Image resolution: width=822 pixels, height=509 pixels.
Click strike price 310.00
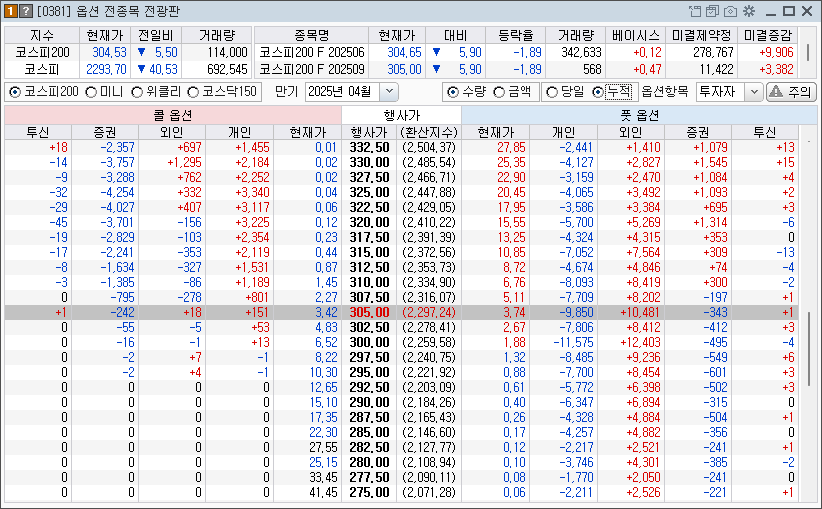(369, 283)
